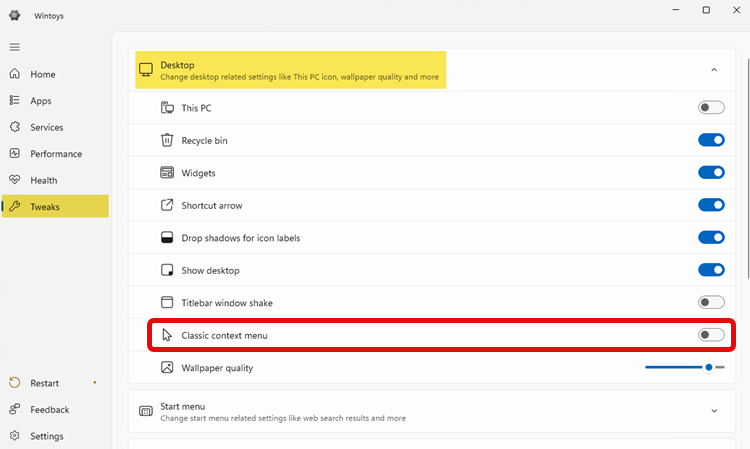Click the Wintoys app logo icon

[x=15, y=15]
